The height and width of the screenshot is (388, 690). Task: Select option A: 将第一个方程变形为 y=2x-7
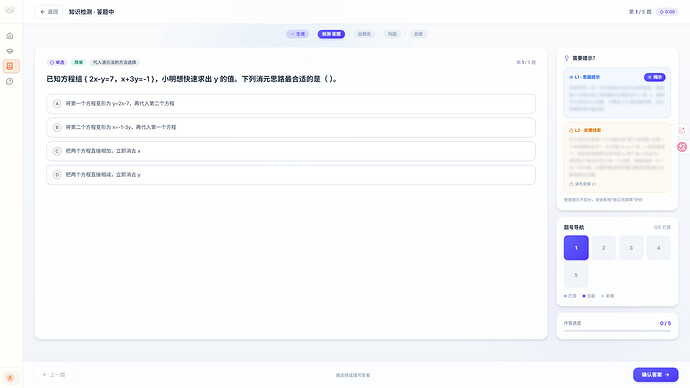click(x=291, y=104)
